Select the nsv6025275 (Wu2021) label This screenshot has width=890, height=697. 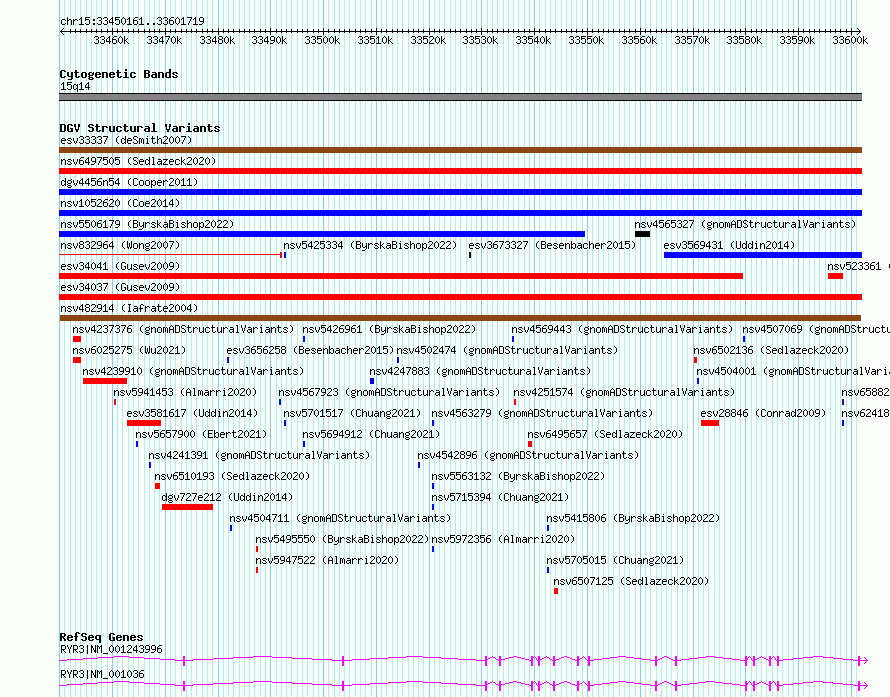coord(129,350)
